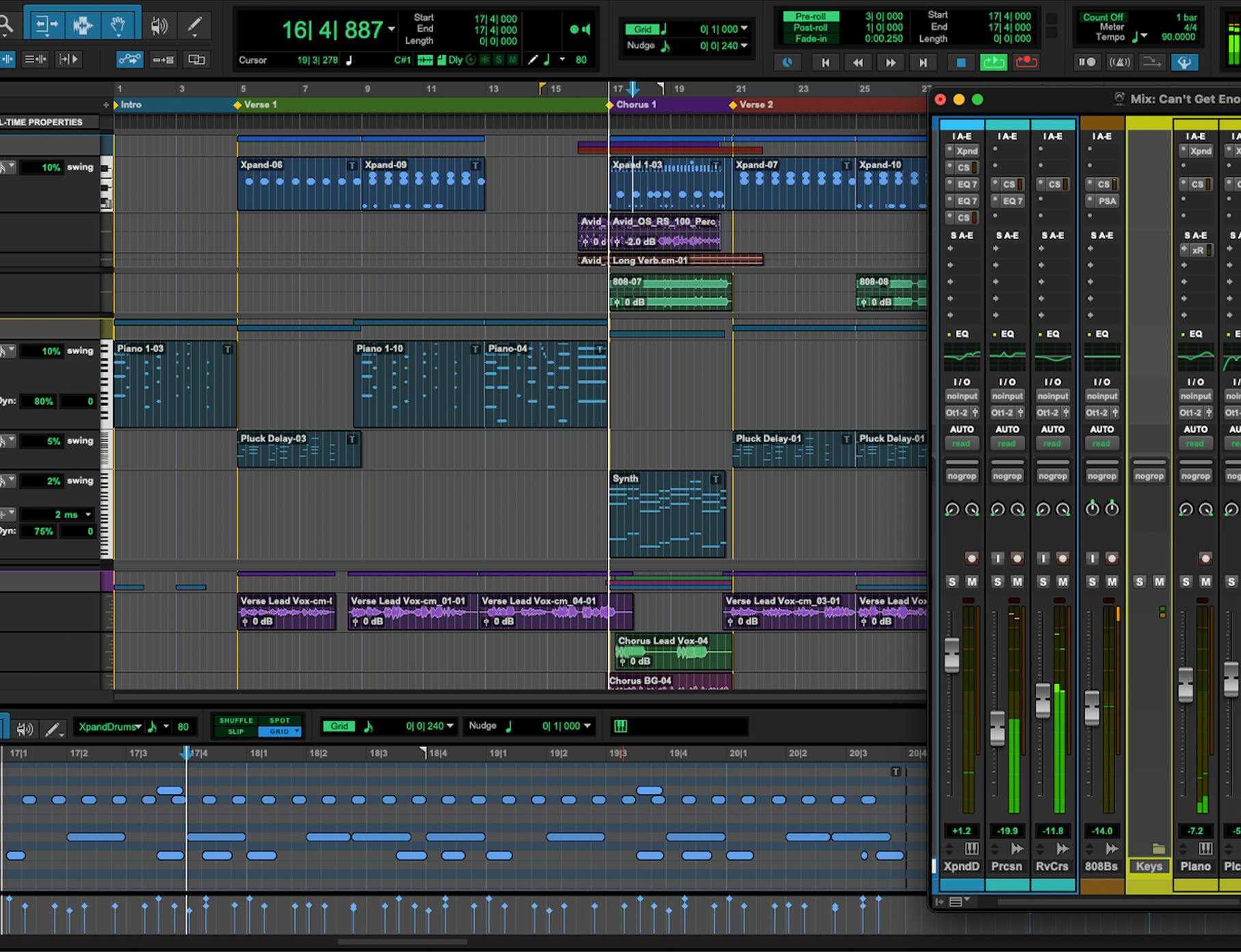Viewport: 1241px width, 952px height.
Task: Open top toolbar Nudge value dropdown
Action: [x=744, y=46]
